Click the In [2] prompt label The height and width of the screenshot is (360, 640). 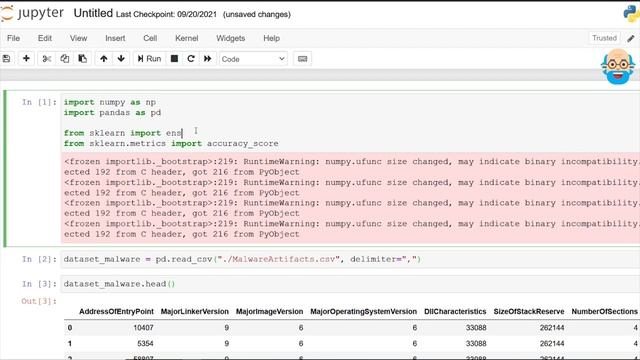pos(39,259)
